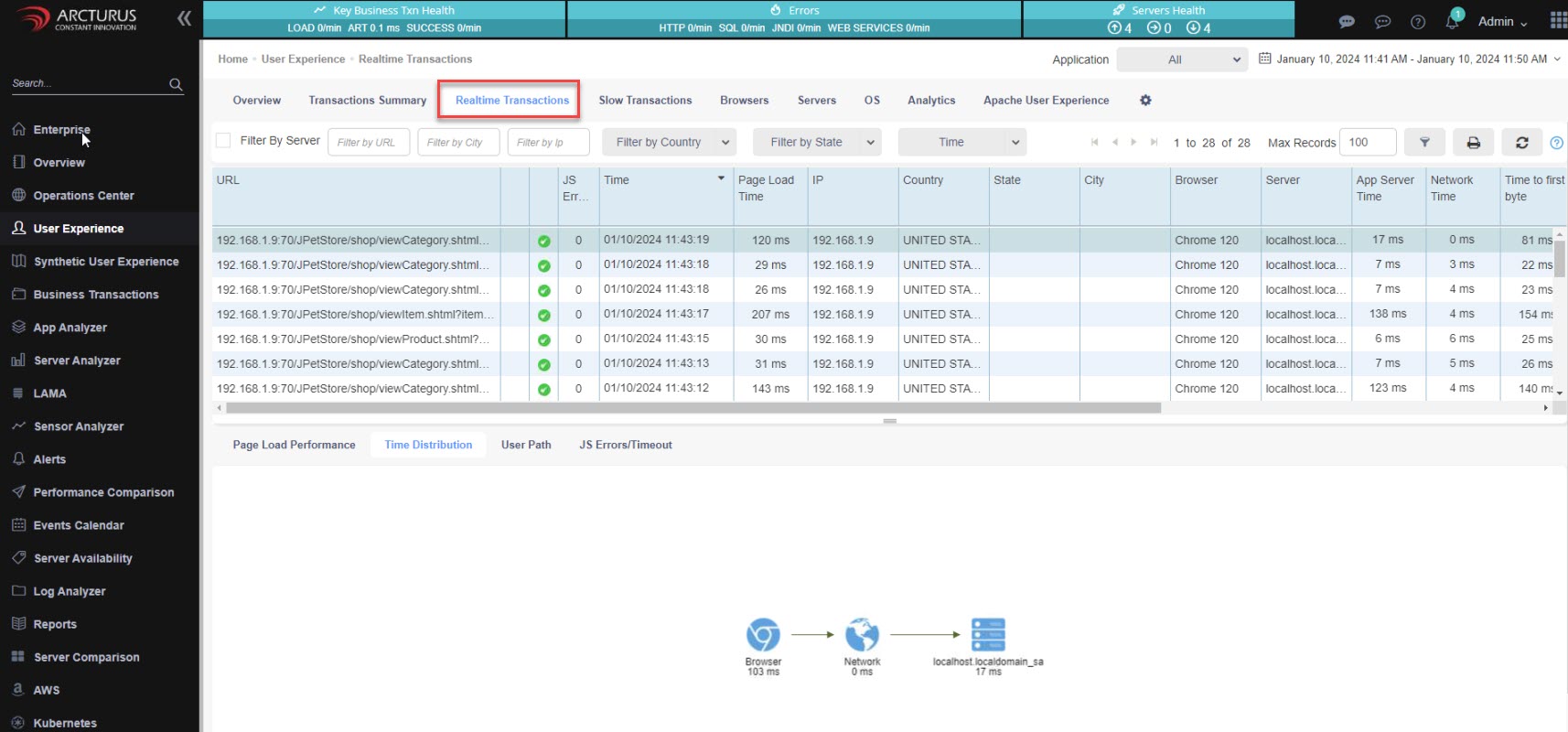Open the Apache User Experience tab
1568x732 pixels.
(1047, 101)
